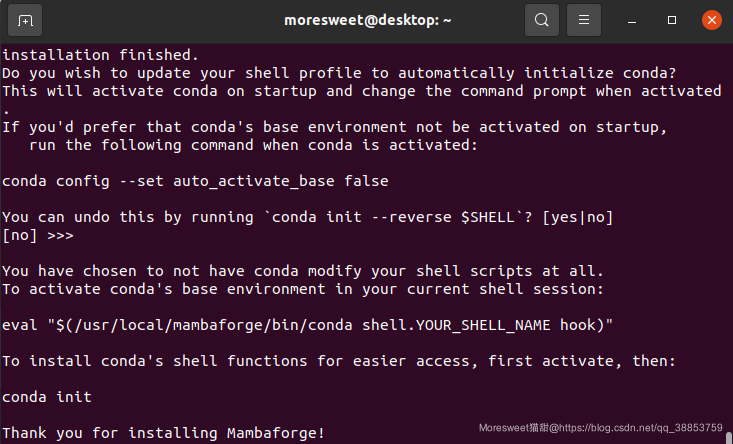Image resolution: width=733 pixels, height=444 pixels.
Task: Click 'To install conda's shell functions' line
Action: [339, 361]
